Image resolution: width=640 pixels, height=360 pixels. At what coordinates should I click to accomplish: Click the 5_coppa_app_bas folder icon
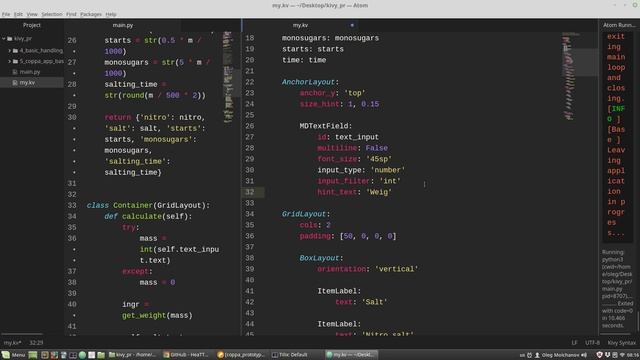tap(16, 61)
